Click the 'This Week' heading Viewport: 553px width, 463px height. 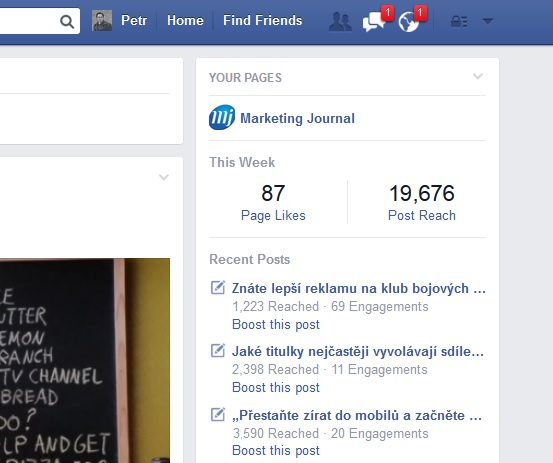point(242,162)
